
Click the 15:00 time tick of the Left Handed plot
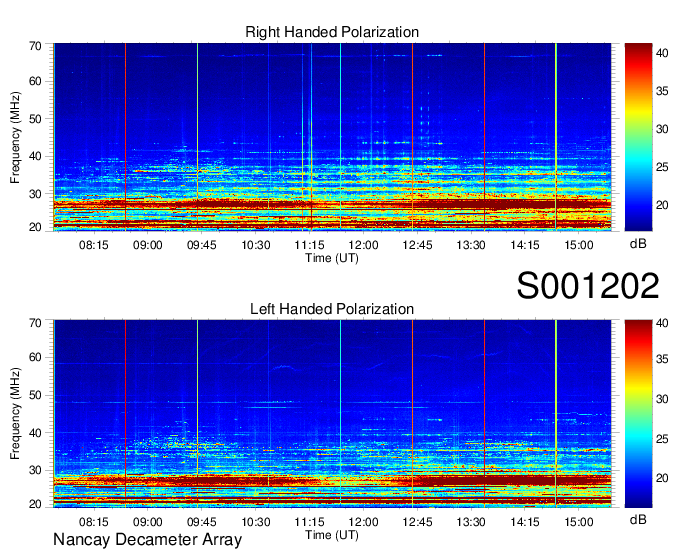click(x=579, y=522)
